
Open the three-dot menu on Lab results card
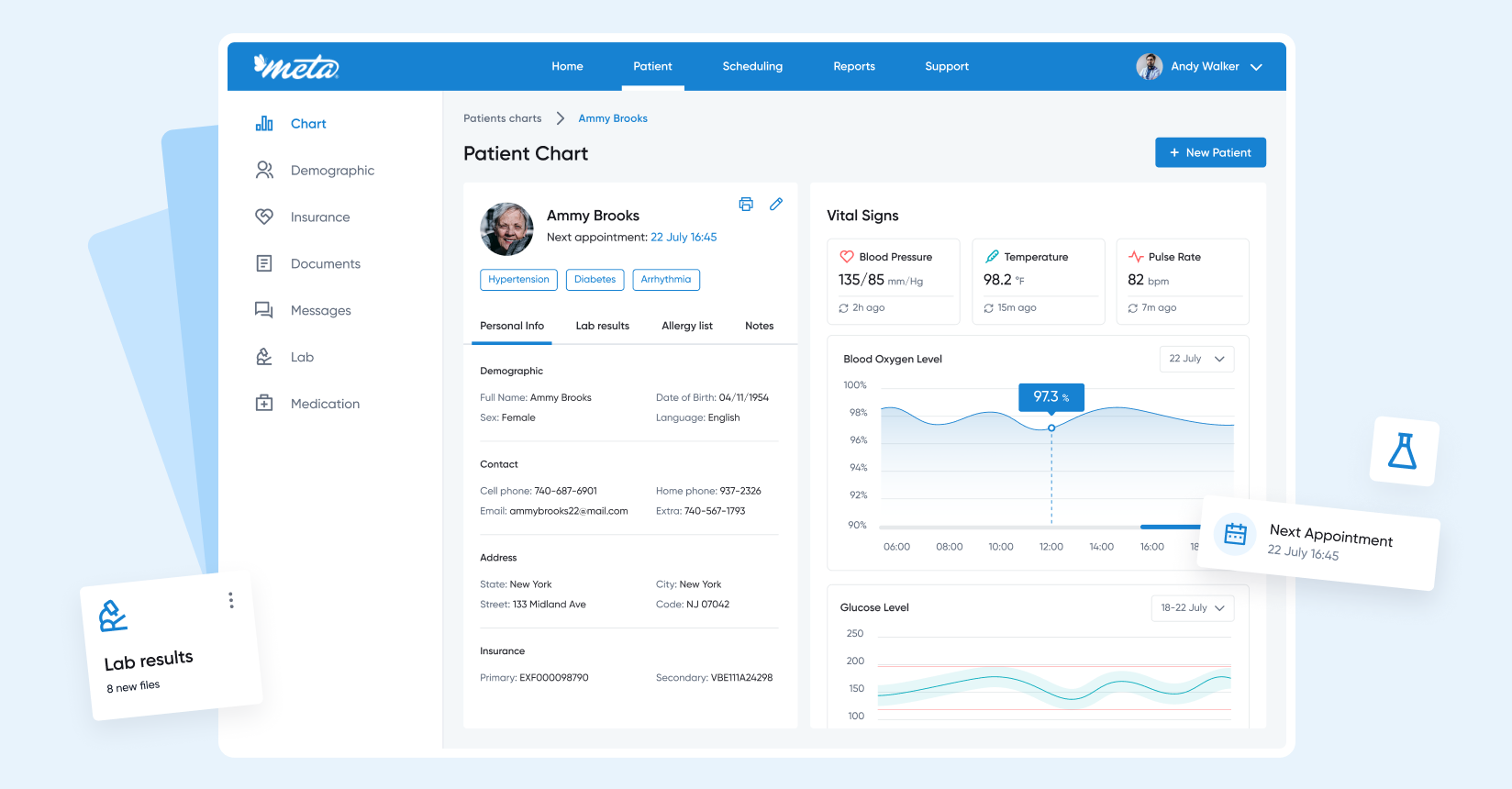(x=231, y=600)
